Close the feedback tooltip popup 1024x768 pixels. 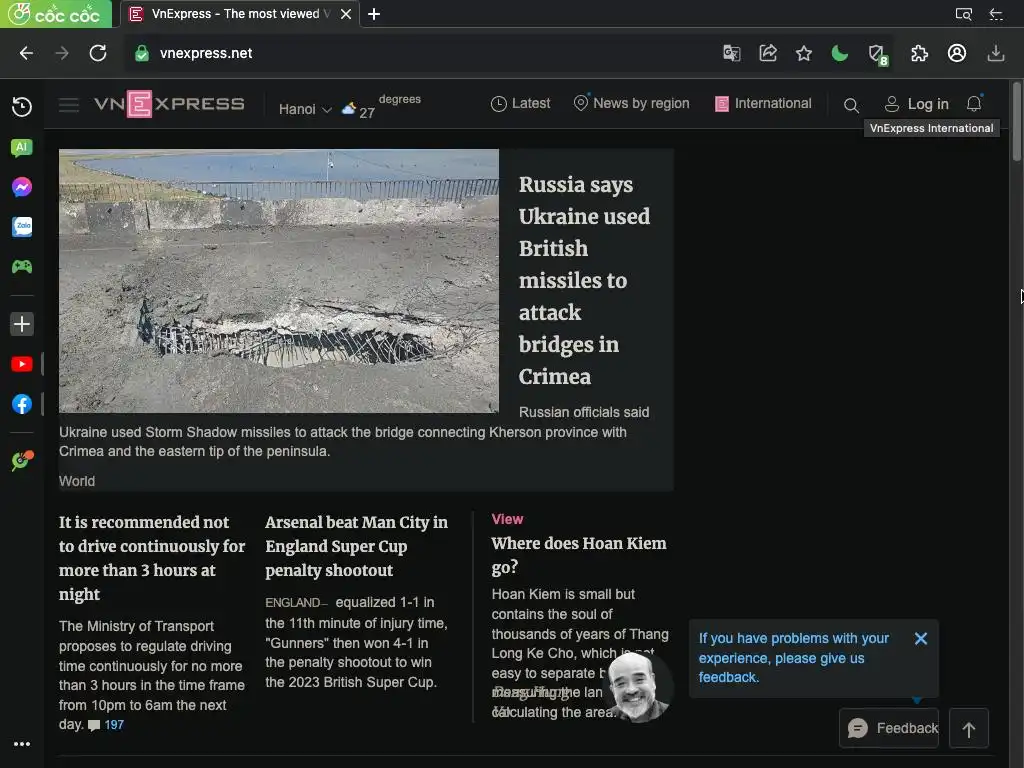click(x=921, y=639)
